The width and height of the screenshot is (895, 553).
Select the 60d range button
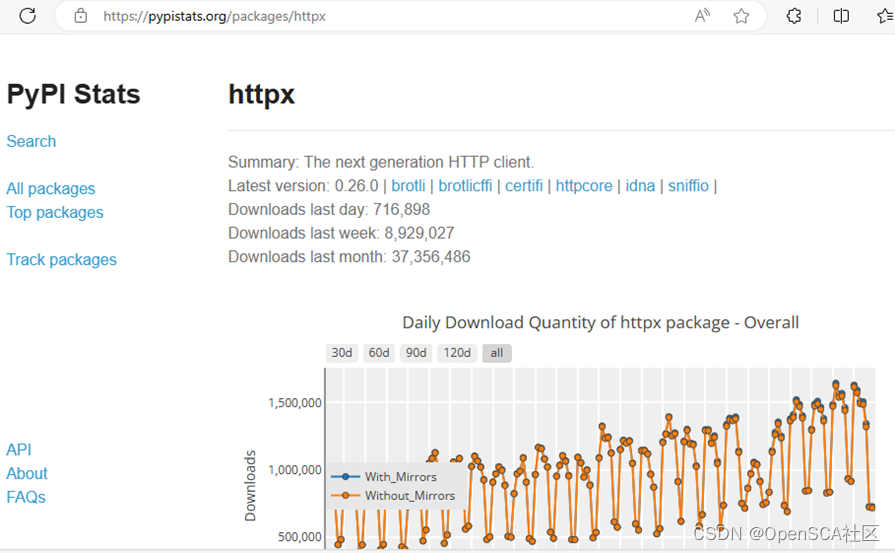click(x=379, y=353)
